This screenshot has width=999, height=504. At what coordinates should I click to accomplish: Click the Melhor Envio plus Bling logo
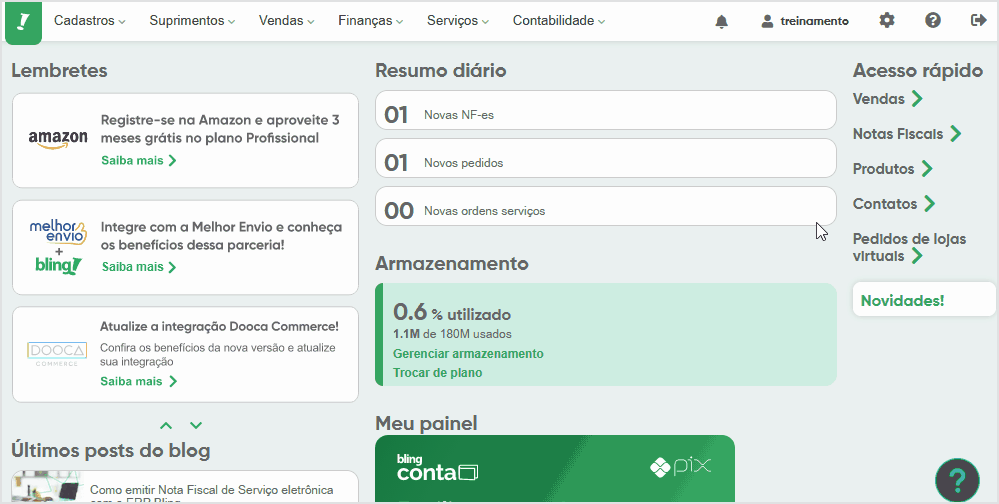[58, 248]
